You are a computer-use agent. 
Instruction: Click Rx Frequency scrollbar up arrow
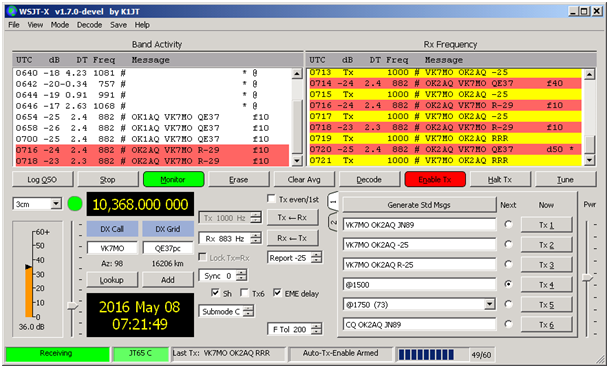[x=590, y=74]
